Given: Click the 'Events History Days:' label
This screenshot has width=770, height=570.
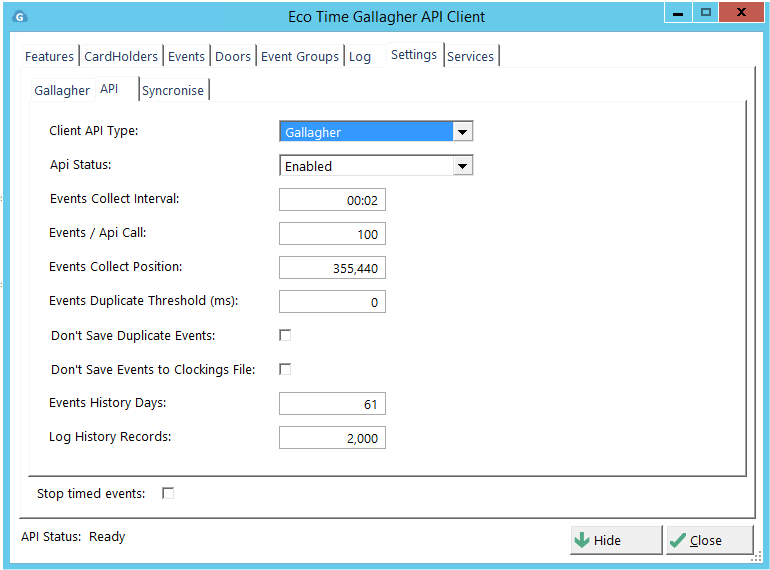Looking at the screenshot, I should coord(108,403).
